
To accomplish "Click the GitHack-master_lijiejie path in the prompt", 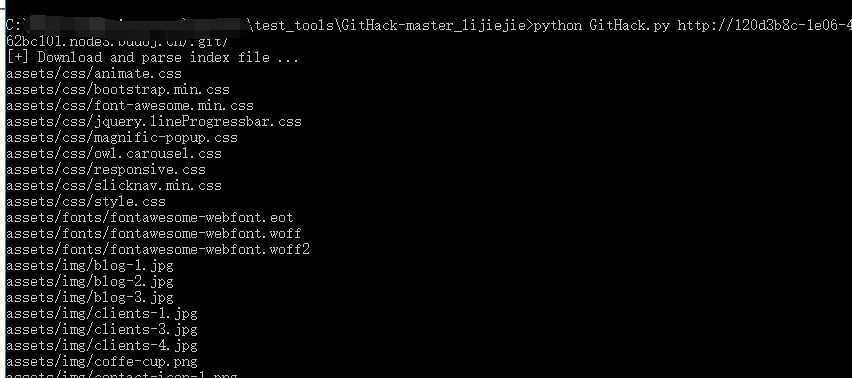I will point(435,25).
